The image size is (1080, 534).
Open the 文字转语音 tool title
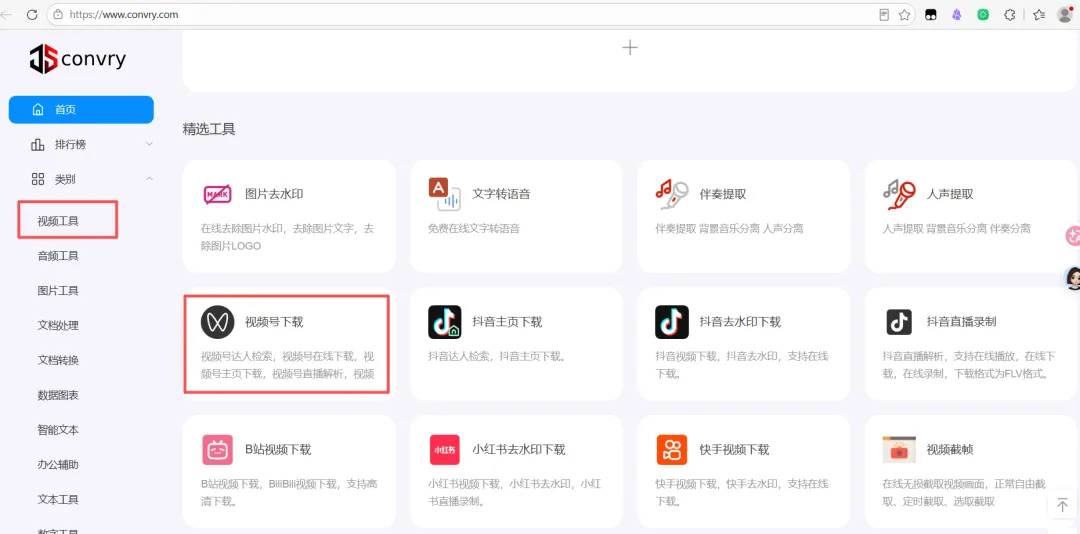pyautogui.click(x=501, y=194)
